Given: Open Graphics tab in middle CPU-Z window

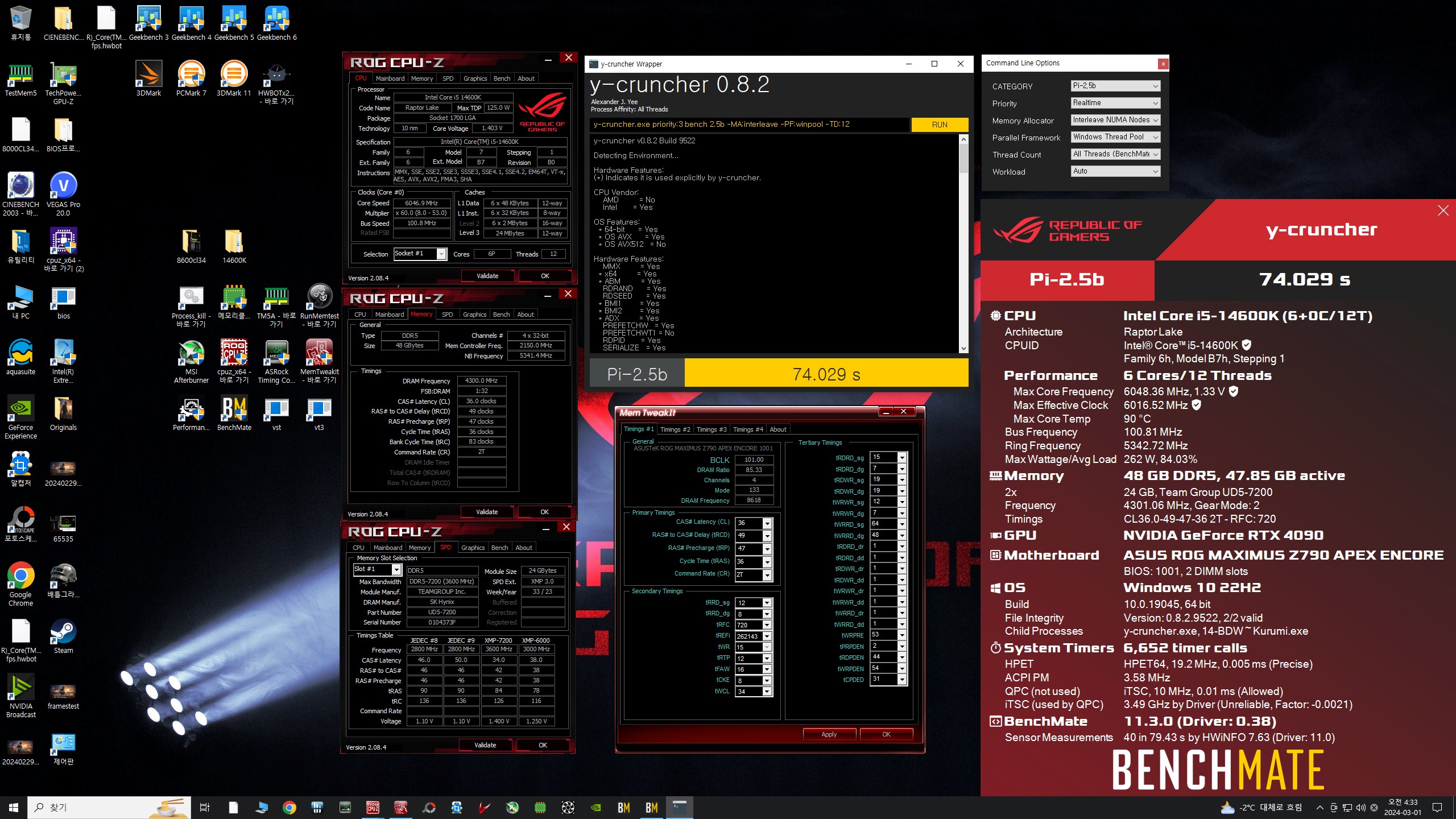Looking at the screenshot, I should (474, 315).
